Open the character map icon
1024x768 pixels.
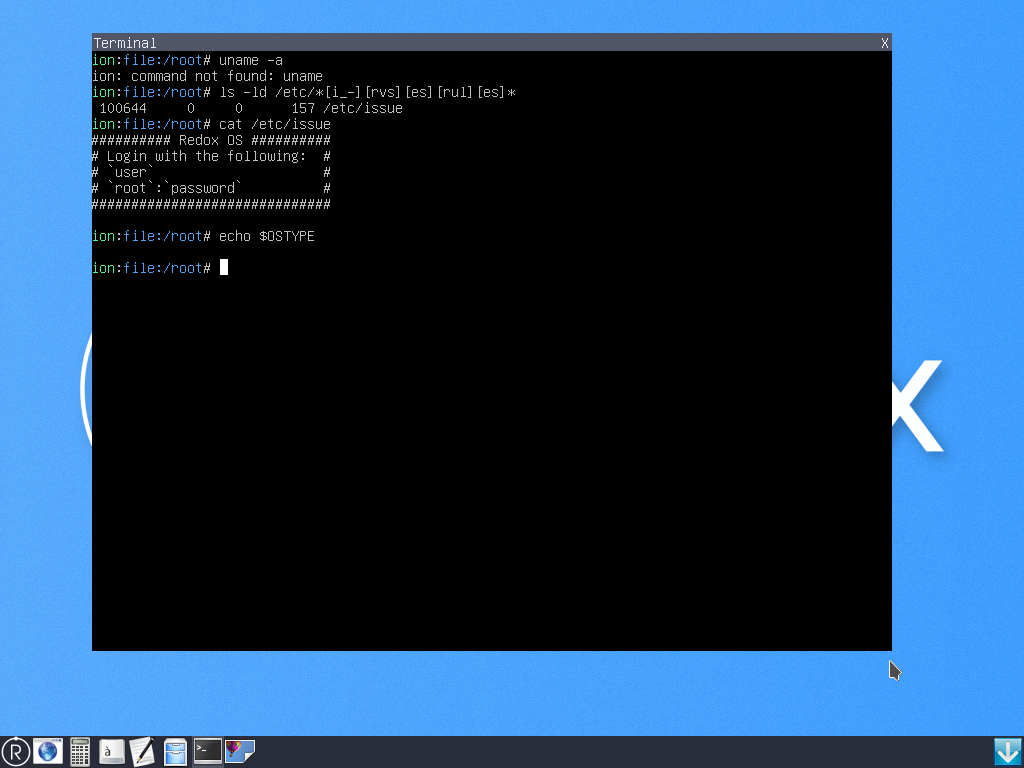(112, 752)
